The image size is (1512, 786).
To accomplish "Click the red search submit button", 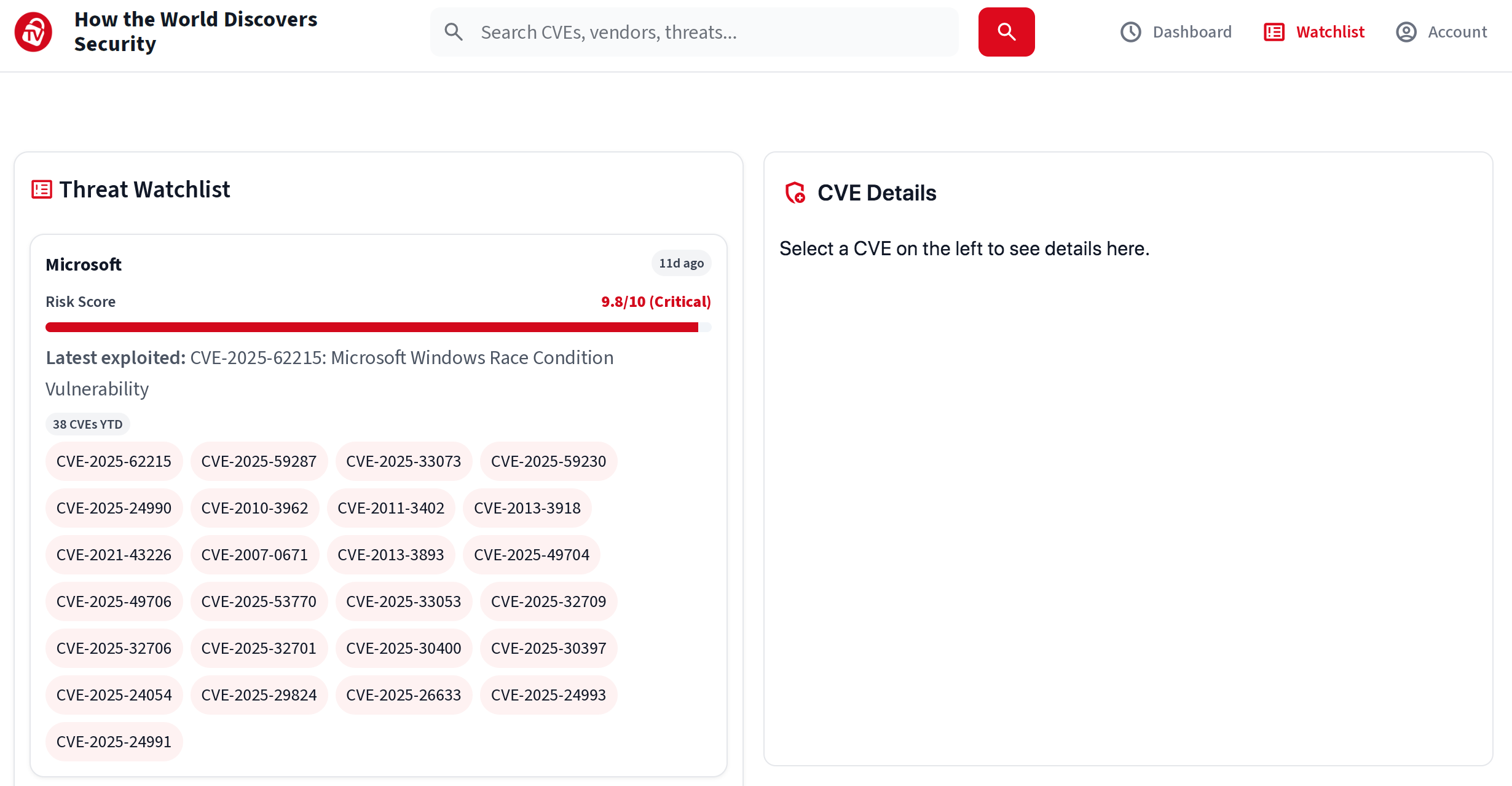I will (x=1006, y=32).
